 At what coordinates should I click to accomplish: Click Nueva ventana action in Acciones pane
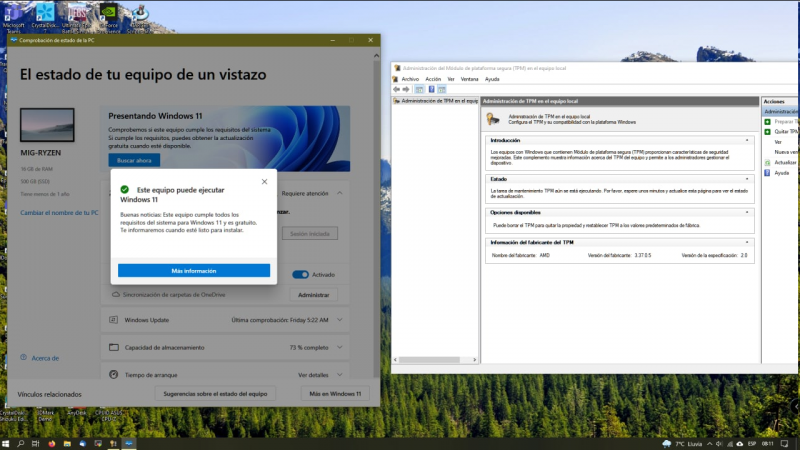(786, 152)
